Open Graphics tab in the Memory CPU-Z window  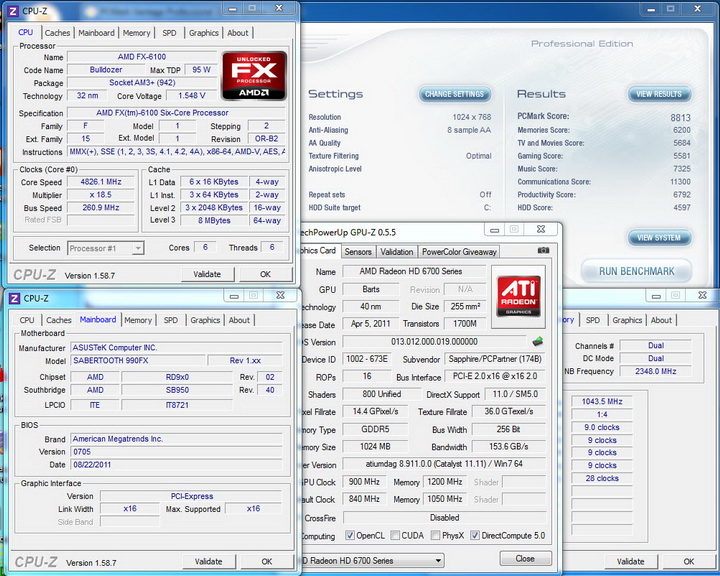tap(627, 320)
